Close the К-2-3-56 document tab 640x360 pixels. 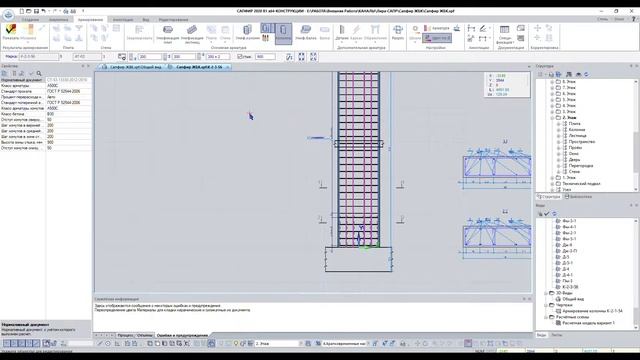(x=228, y=67)
